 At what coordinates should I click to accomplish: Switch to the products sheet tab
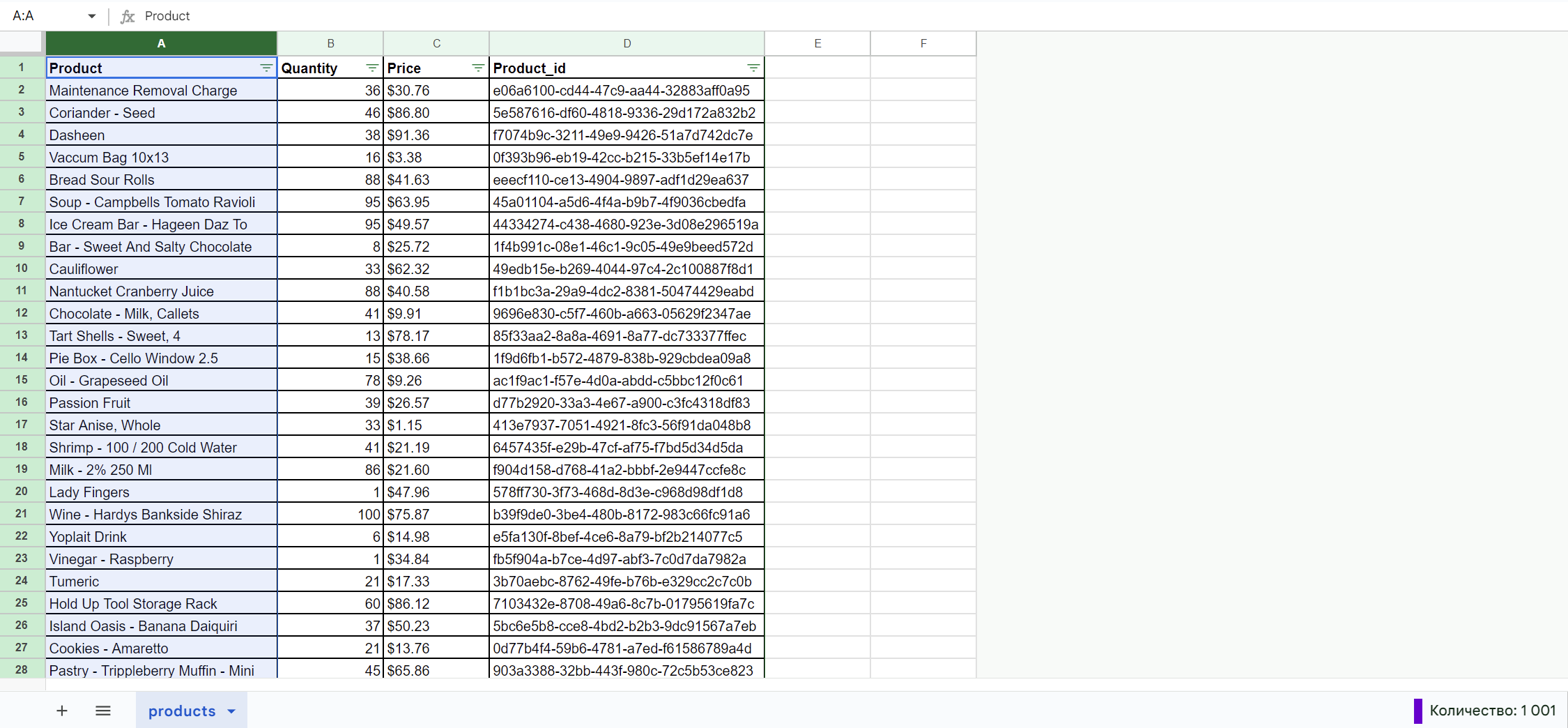point(182,711)
